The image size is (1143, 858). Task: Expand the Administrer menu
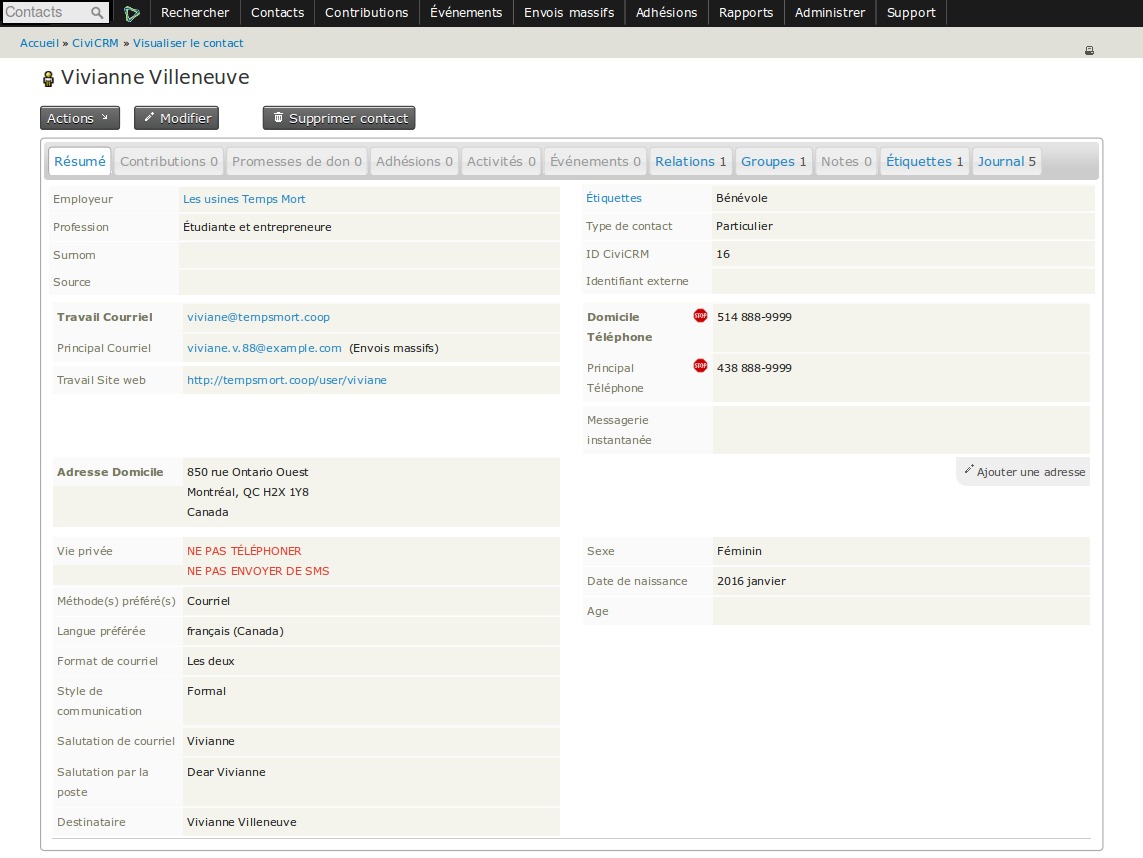tap(830, 13)
